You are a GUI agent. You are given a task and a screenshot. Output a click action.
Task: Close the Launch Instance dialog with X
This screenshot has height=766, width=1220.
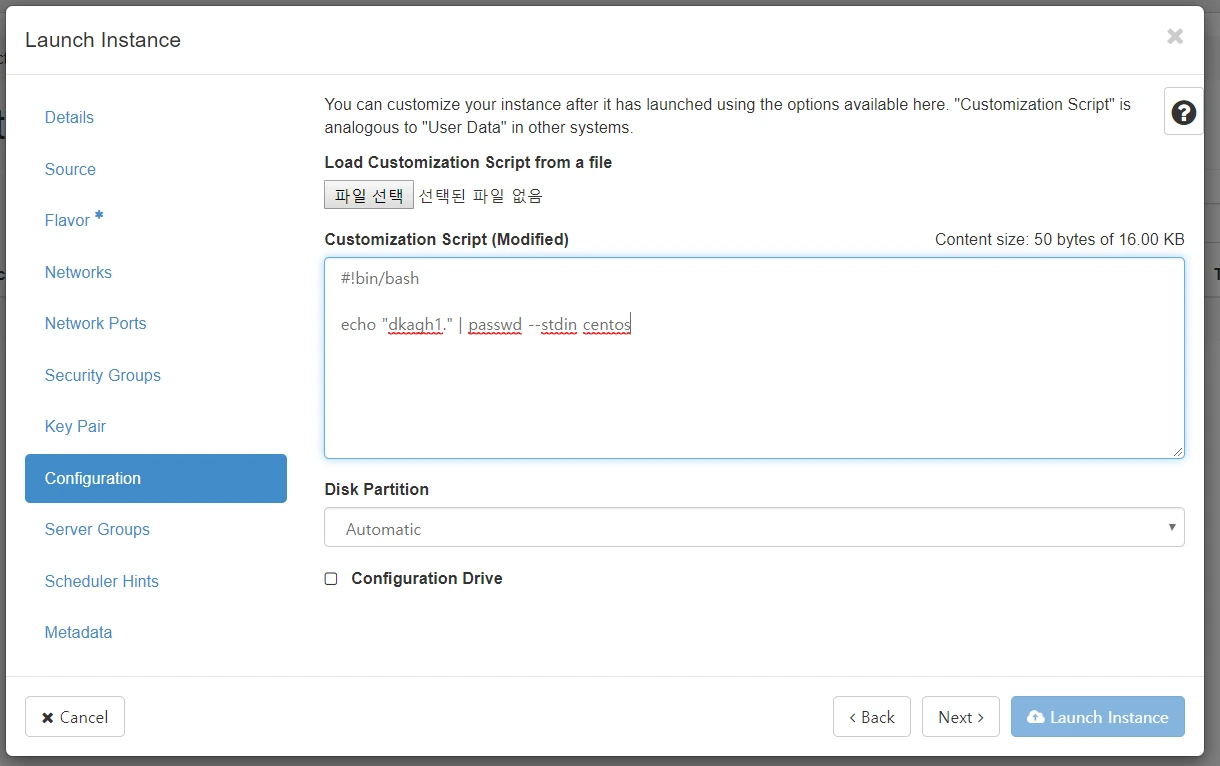click(x=1175, y=37)
